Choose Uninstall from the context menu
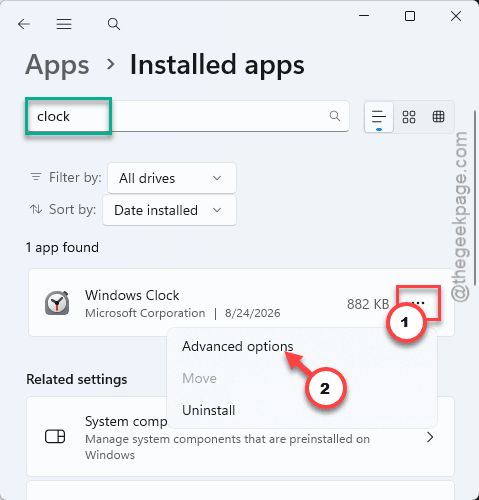The width and height of the screenshot is (479, 500). [x=209, y=410]
